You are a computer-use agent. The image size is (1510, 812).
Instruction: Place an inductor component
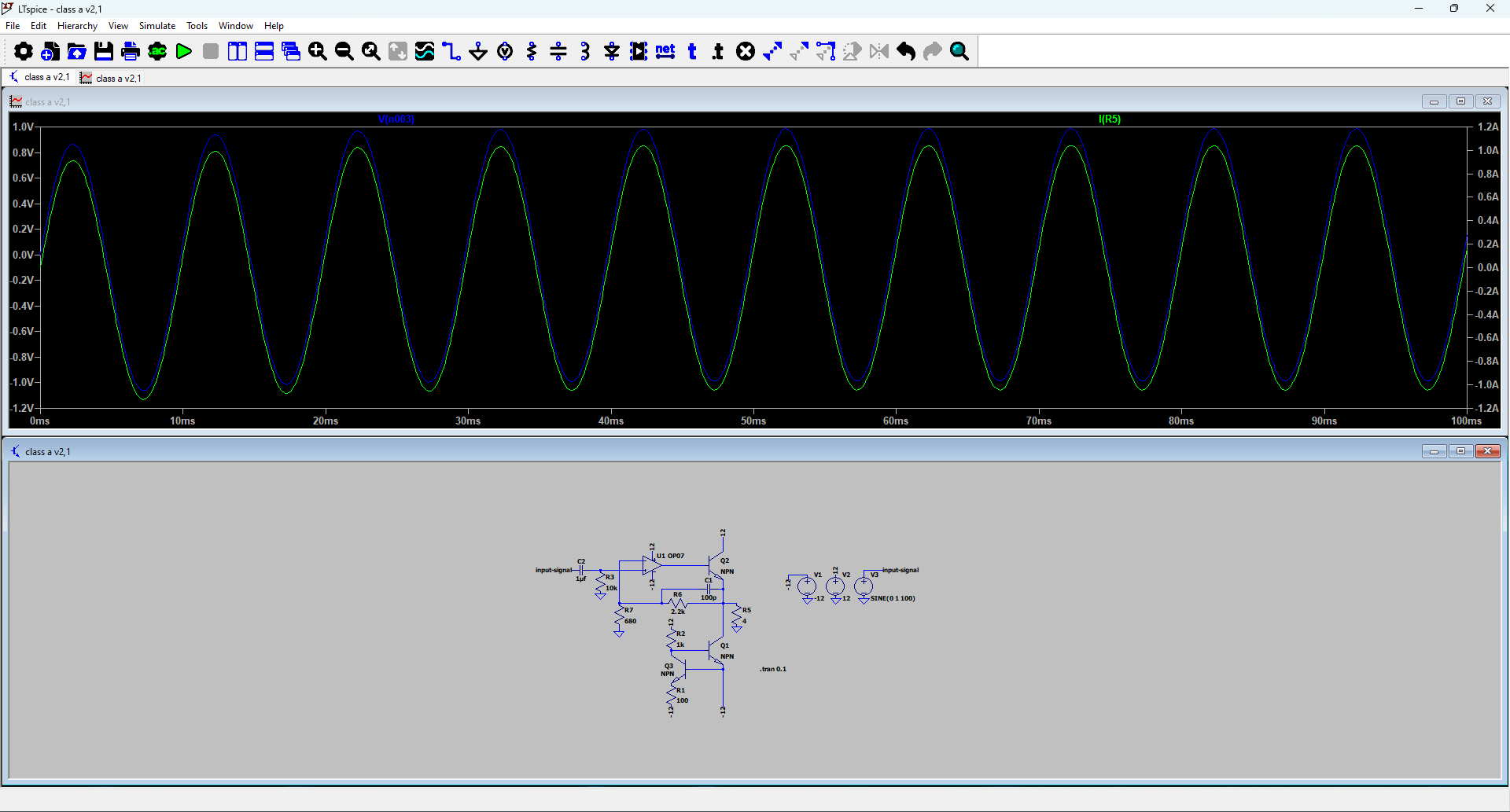(x=585, y=52)
